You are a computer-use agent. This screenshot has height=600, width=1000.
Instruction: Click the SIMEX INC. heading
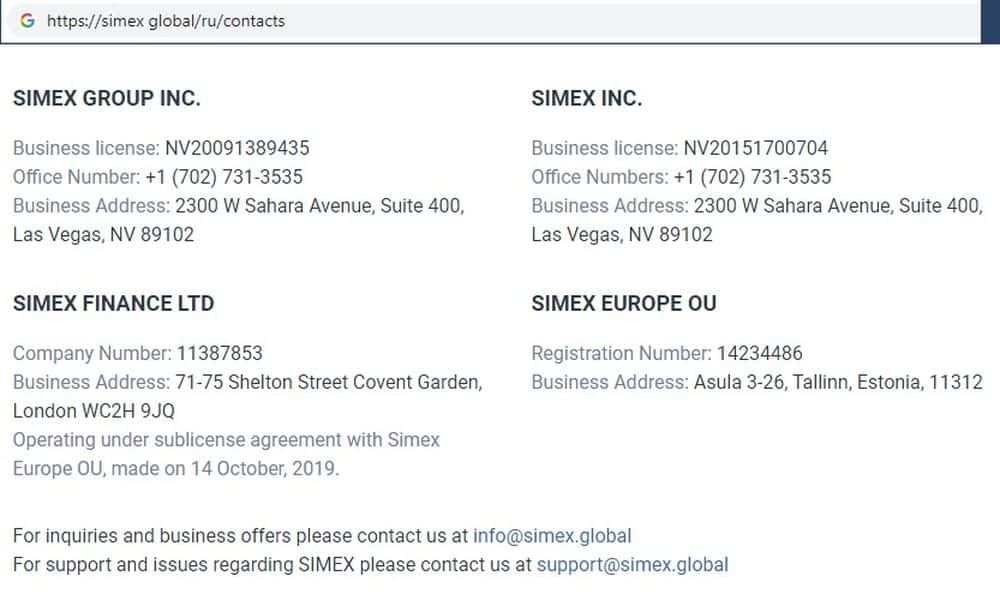(587, 98)
